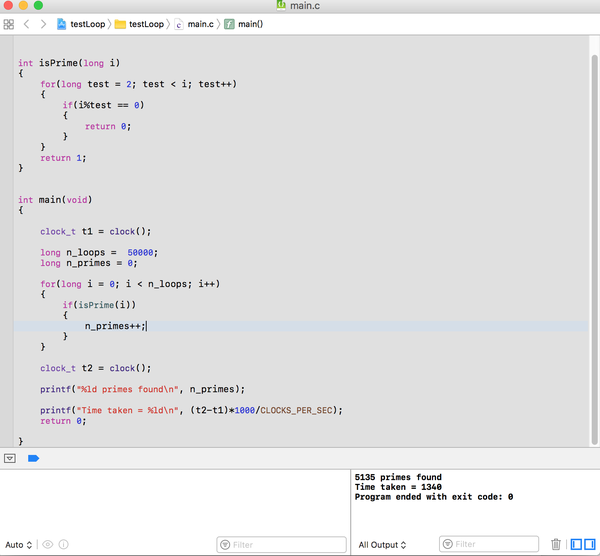Click 'Time taken = 1340' console output
Screen dimensions: 600x556
coord(398,487)
